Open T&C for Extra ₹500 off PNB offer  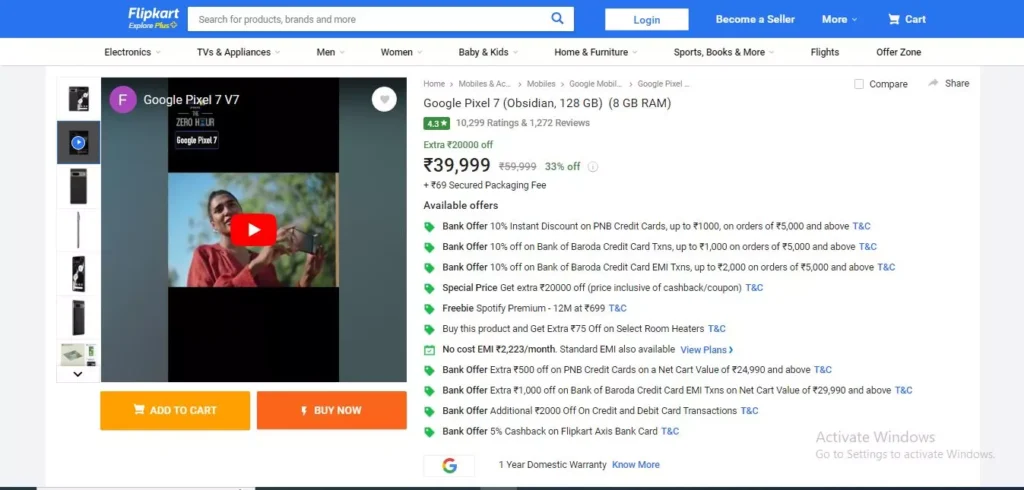click(823, 370)
